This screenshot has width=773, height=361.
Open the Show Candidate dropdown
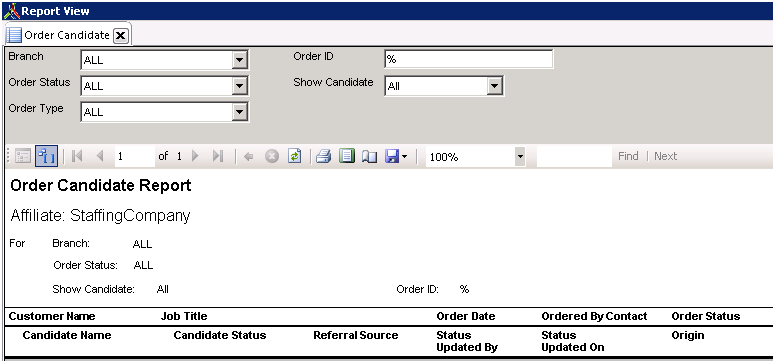494,86
